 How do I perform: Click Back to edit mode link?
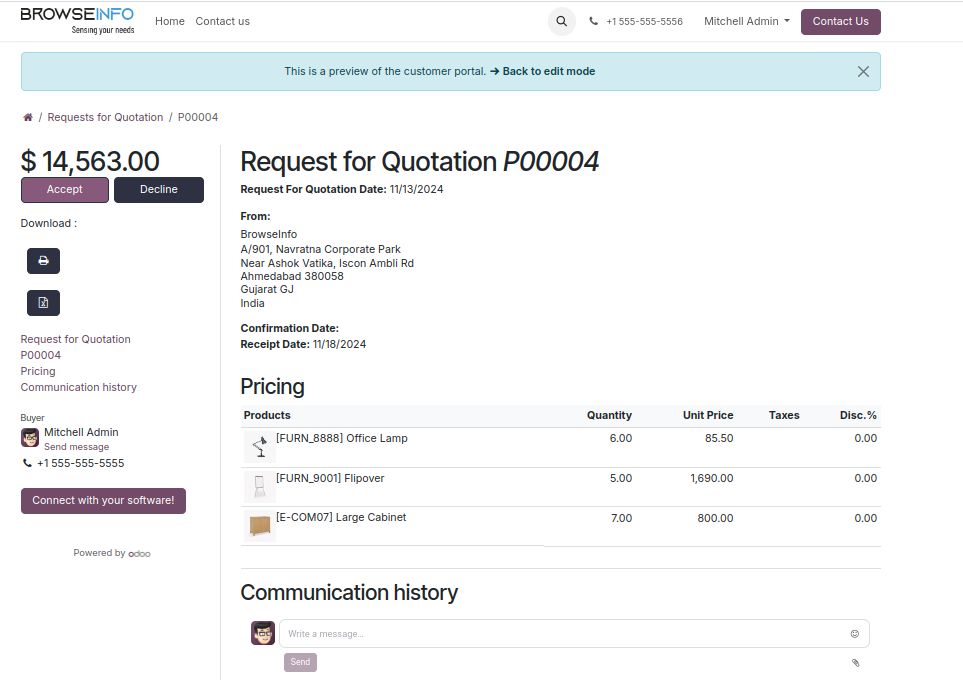click(548, 71)
